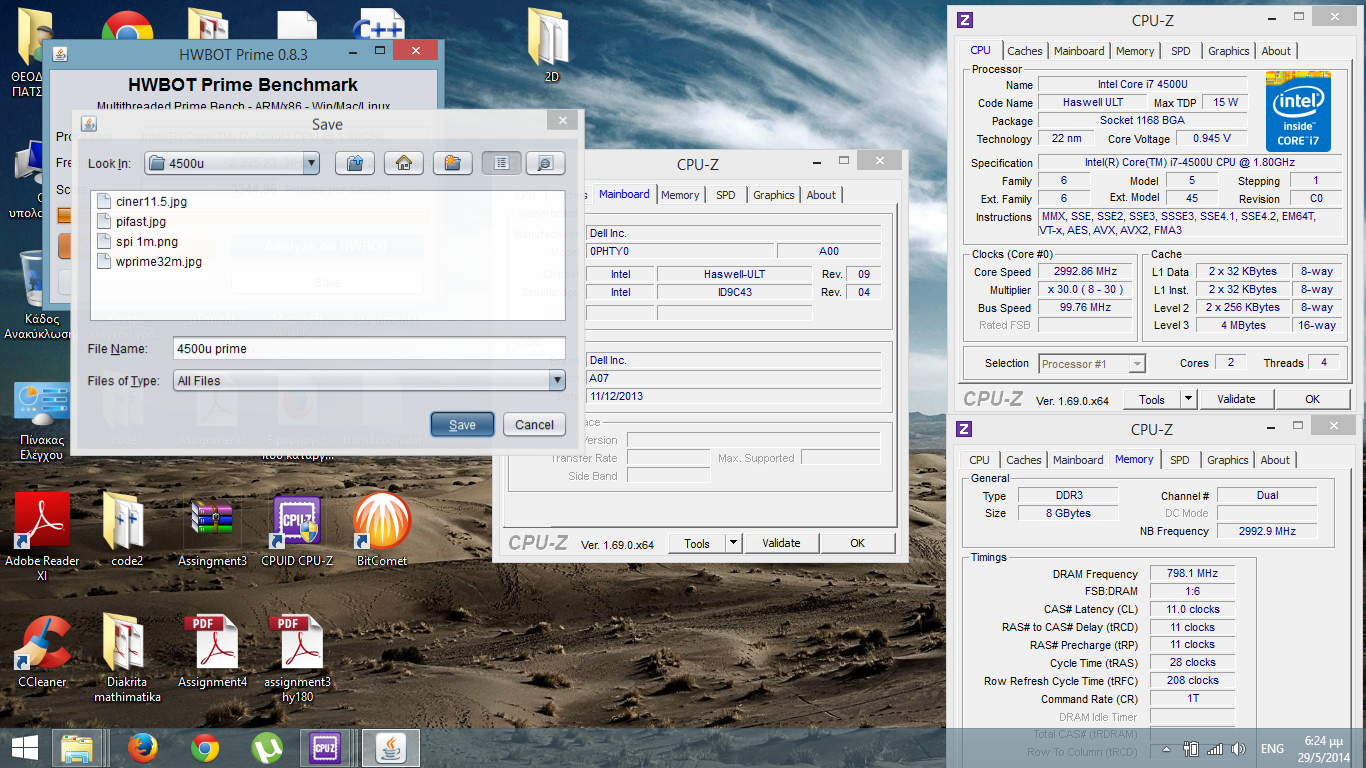The image size is (1366, 768).
Task: Click Tools in top-right CPU-Z window
Action: (x=1152, y=399)
